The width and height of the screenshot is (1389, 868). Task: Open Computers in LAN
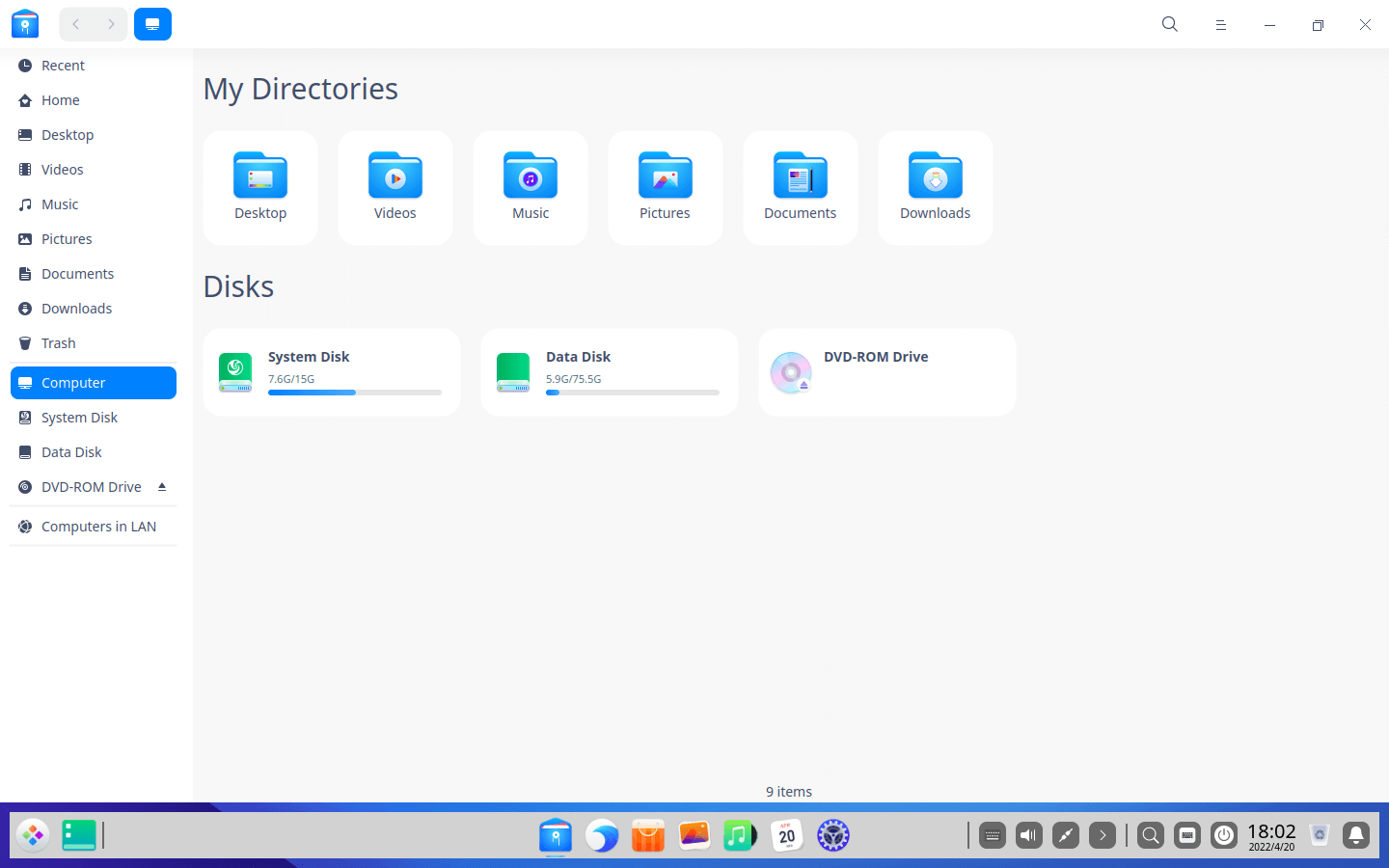pos(98,527)
